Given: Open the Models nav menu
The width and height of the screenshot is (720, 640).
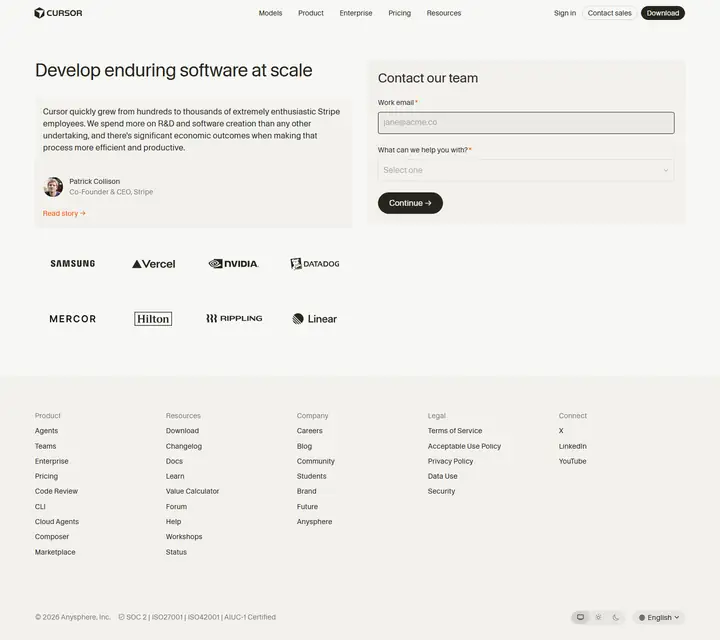Looking at the screenshot, I should 270,13.
